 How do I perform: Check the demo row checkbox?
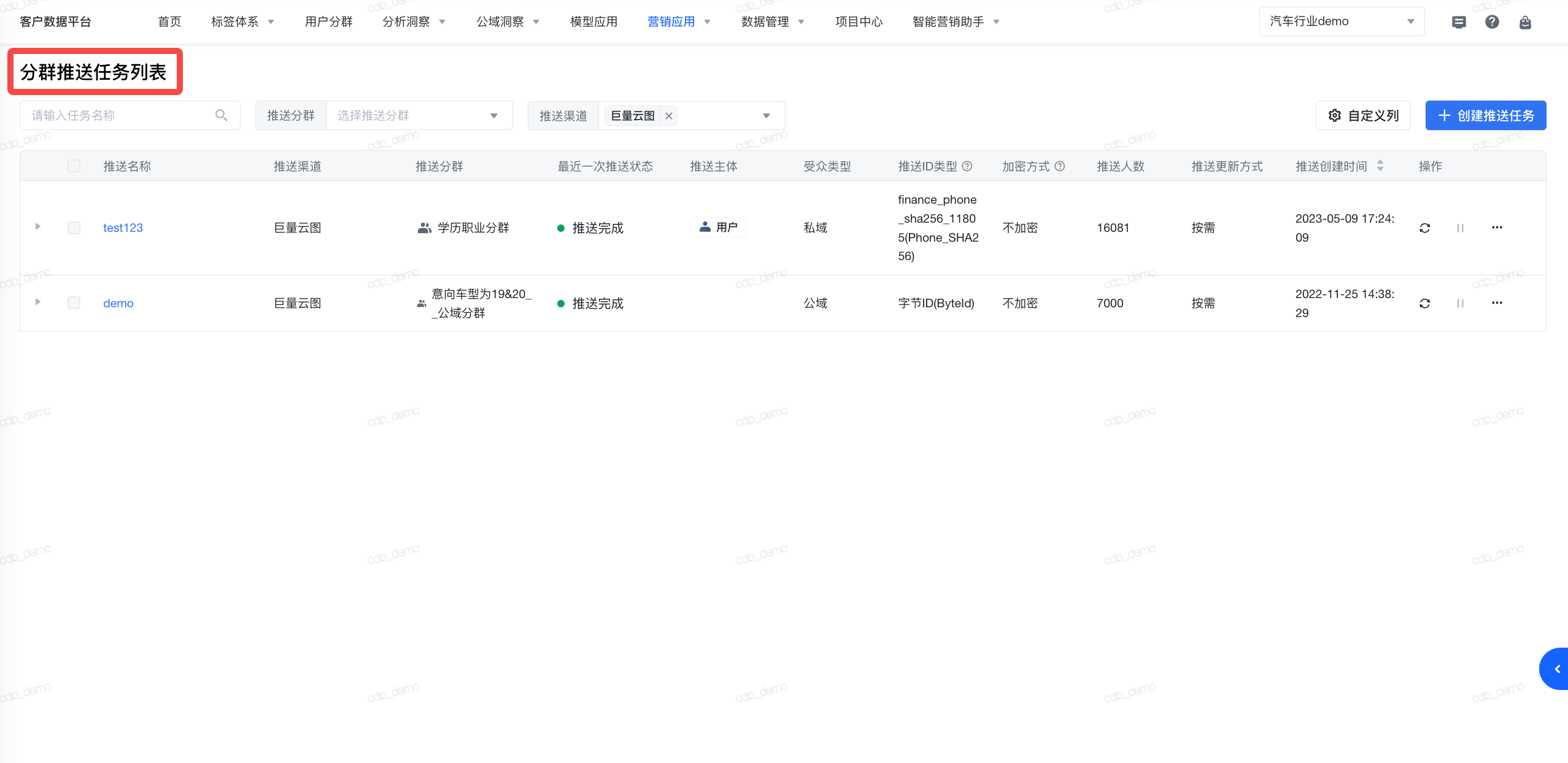(74, 303)
